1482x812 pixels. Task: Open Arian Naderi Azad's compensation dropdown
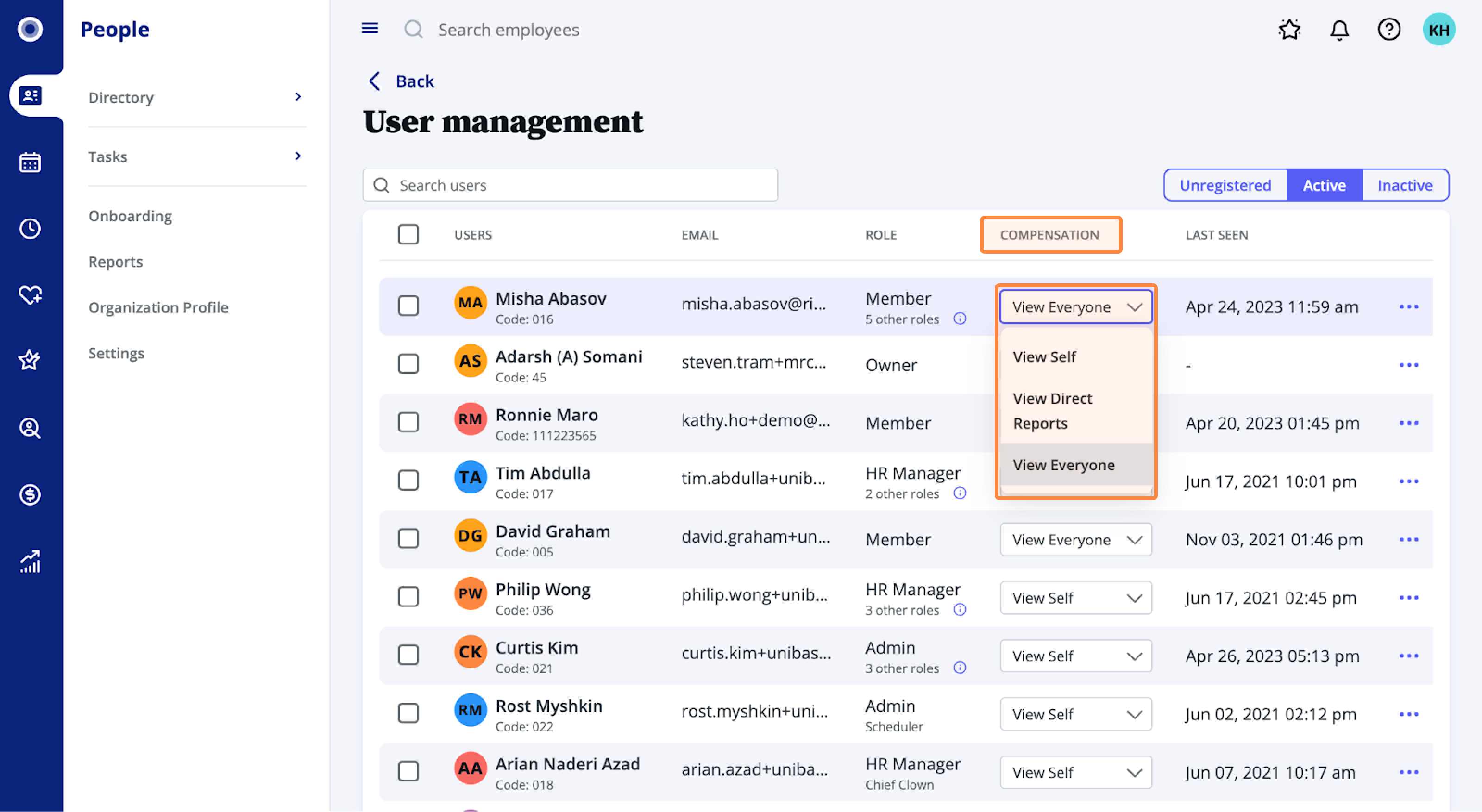pos(1076,772)
